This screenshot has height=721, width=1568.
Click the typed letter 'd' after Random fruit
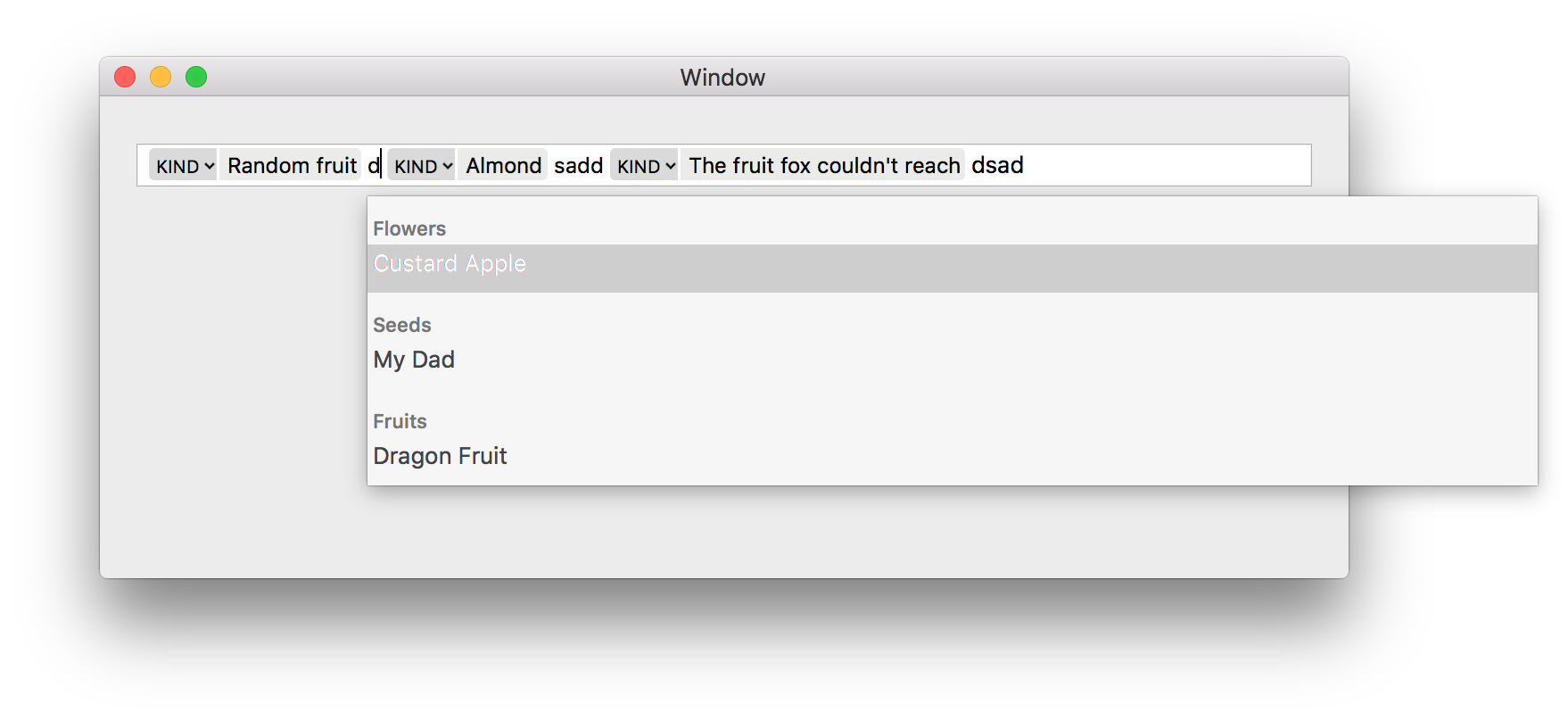point(374,165)
